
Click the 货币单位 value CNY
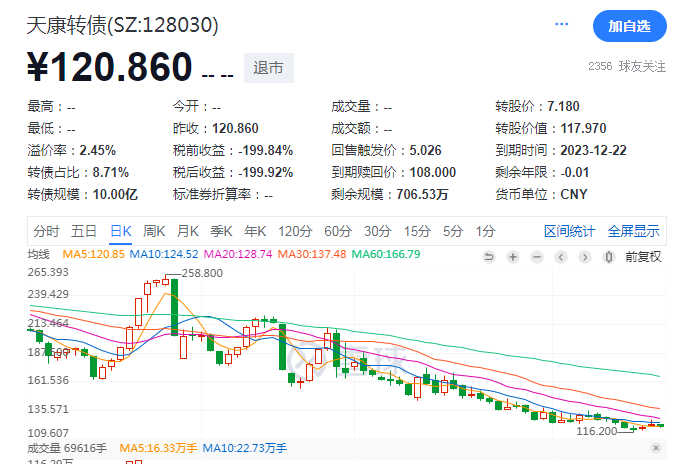pos(574,194)
